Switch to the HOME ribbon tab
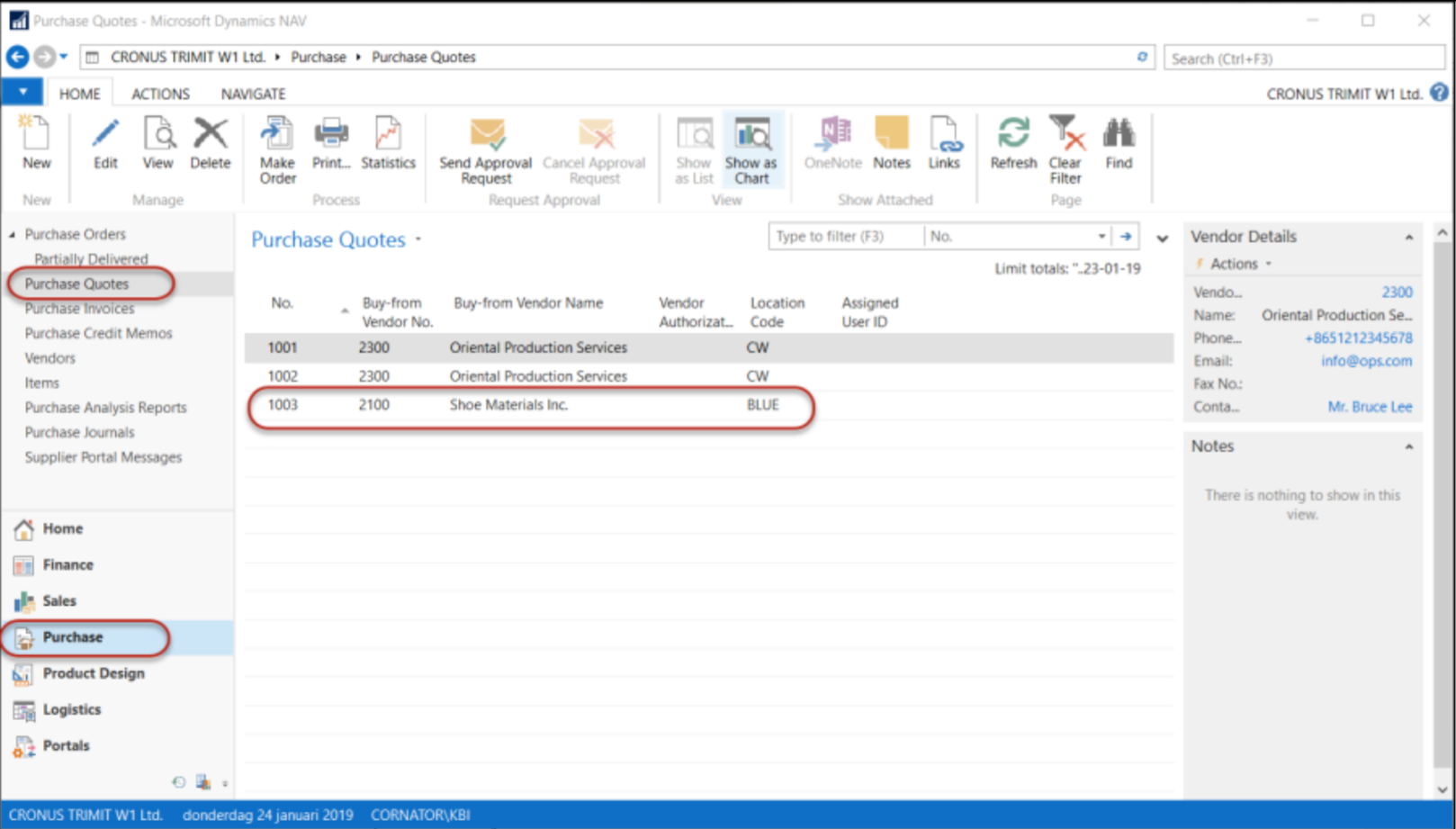 pyautogui.click(x=79, y=94)
